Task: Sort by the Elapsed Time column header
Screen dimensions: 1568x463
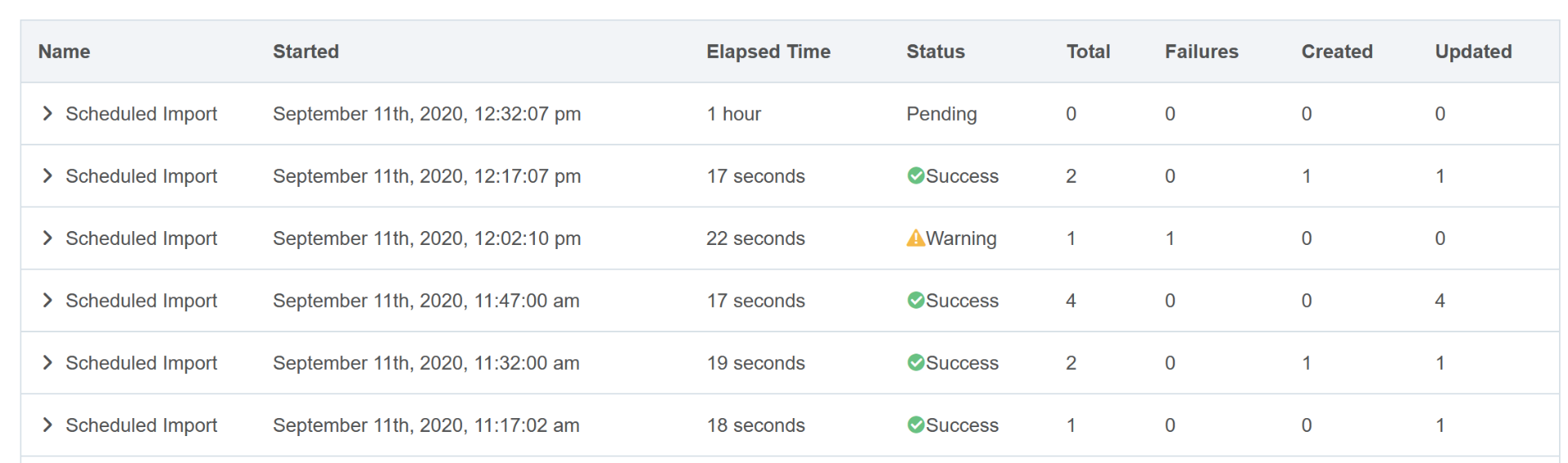Action: pyautogui.click(x=768, y=51)
